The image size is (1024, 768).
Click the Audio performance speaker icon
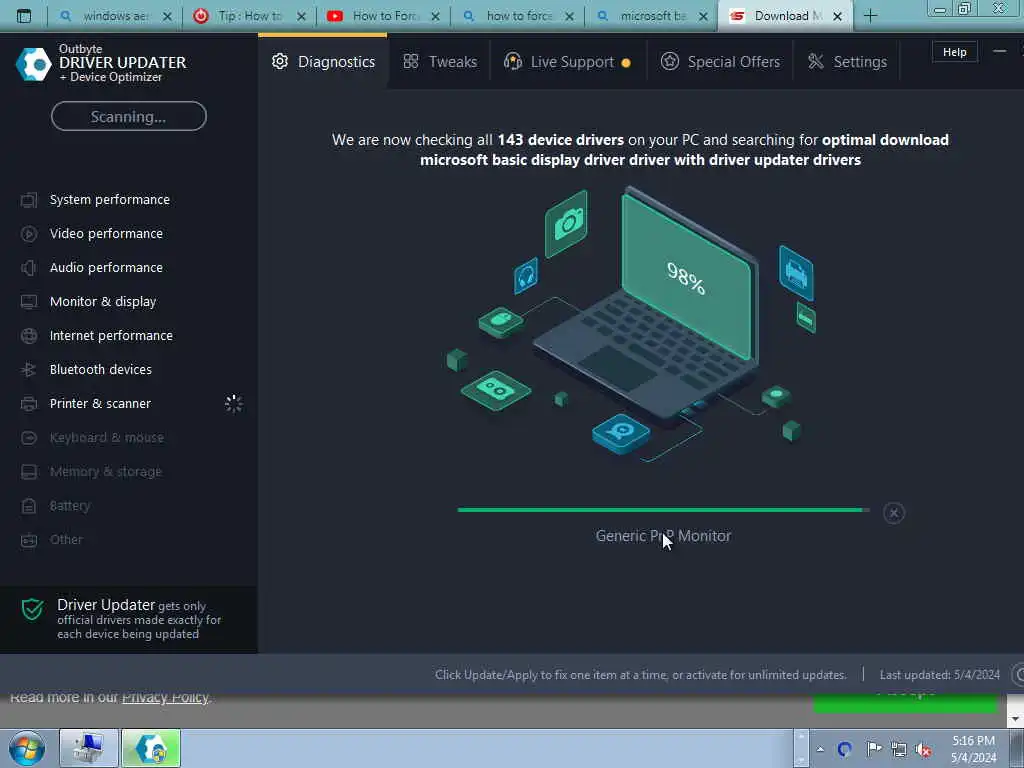point(29,268)
